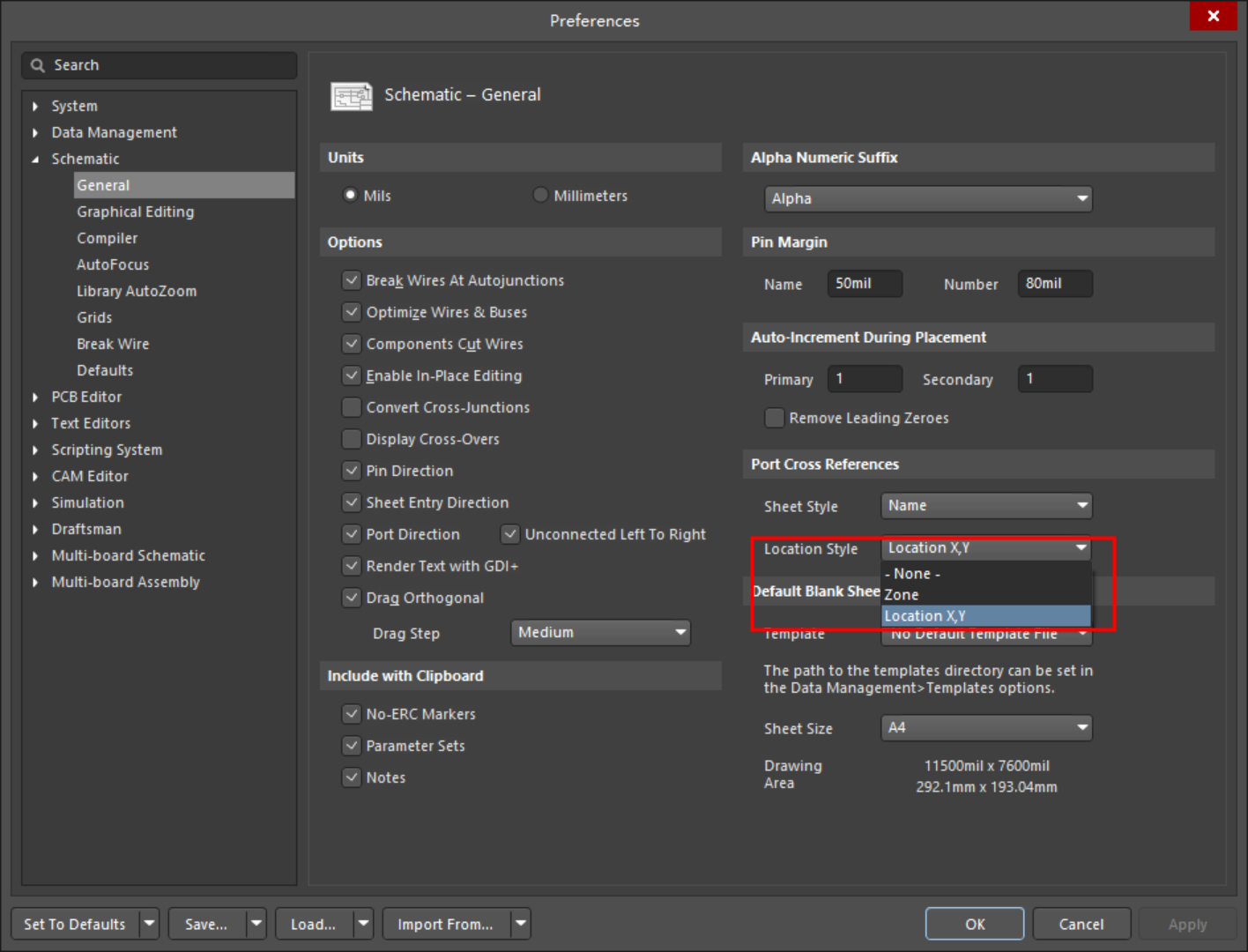Click the Schematic General page icon
Image resolution: width=1248 pixels, height=952 pixels.
click(351, 95)
